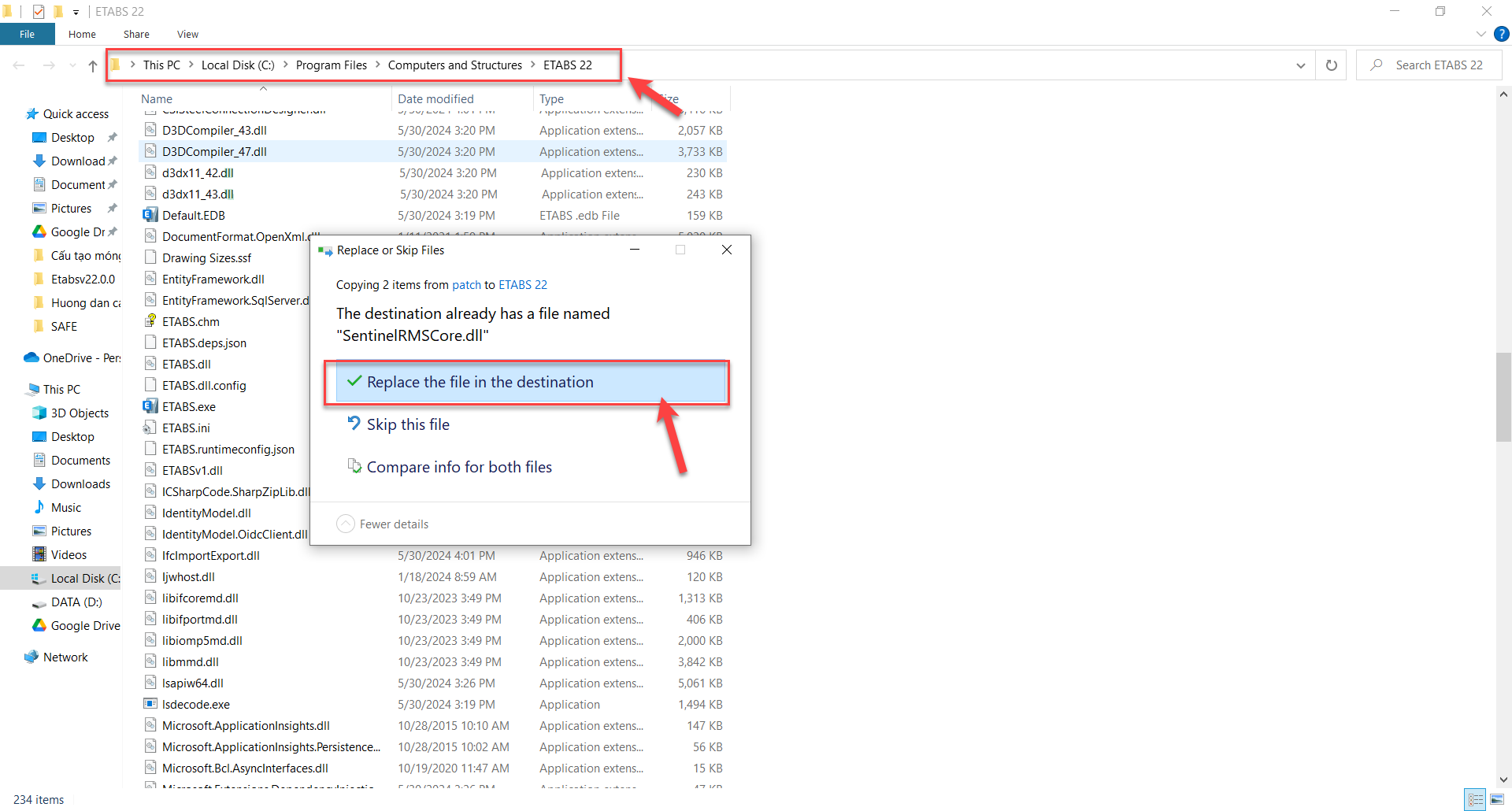This screenshot has width=1512, height=811.
Task: Open the recent locations dropdown arrow
Action: point(72,66)
